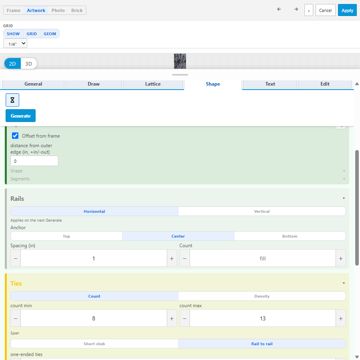
Task: Open the small menu button beside Cancel
Action: [x=309, y=10]
